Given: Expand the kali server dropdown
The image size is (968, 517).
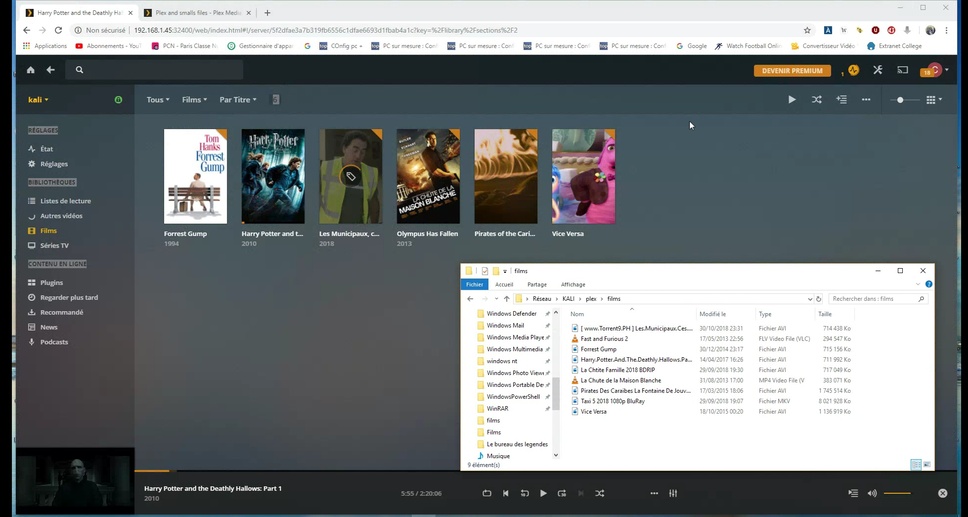Looking at the screenshot, I should pyautogui.click(x=38, y=100).
